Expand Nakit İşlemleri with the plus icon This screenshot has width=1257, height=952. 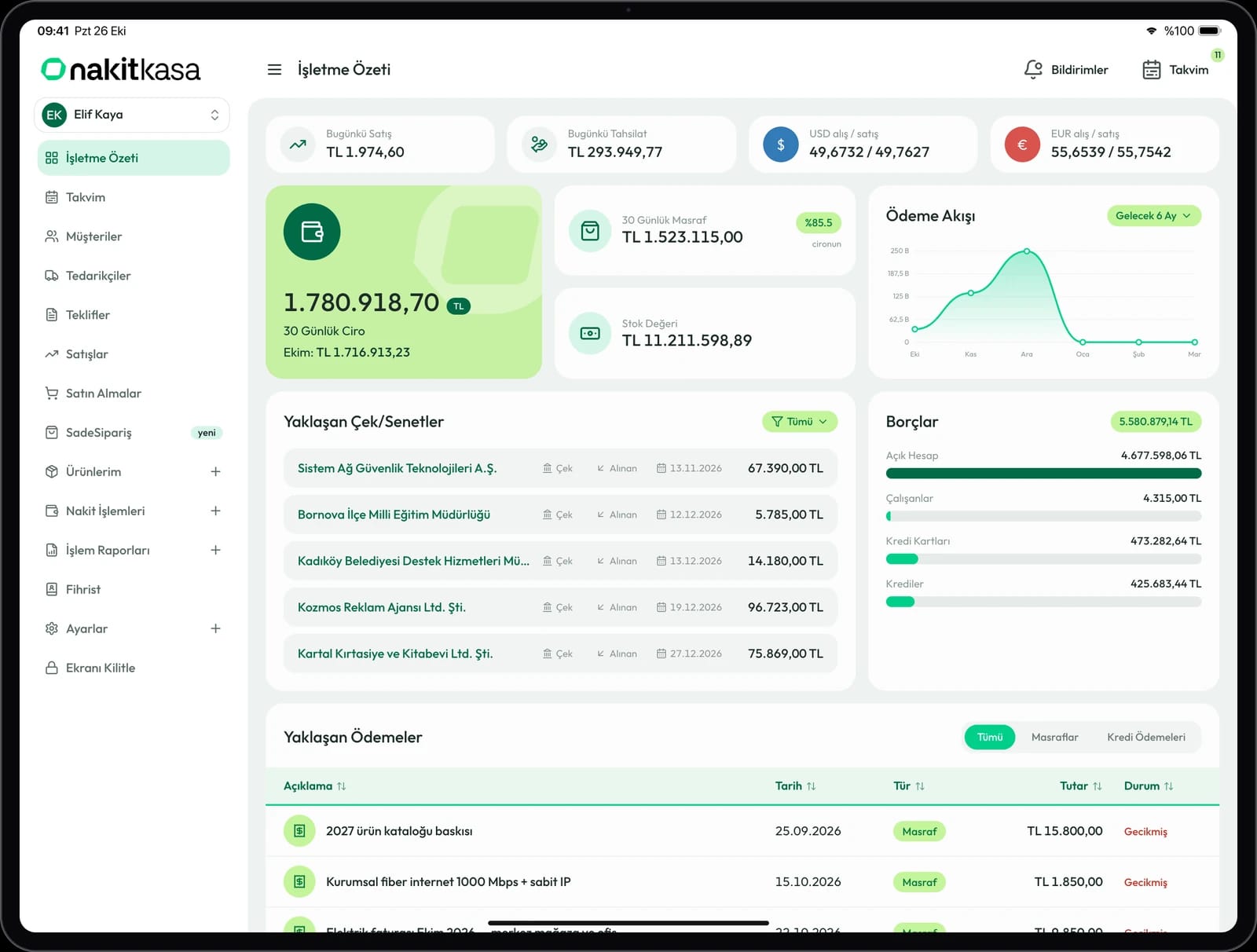(x=215, y=511)
